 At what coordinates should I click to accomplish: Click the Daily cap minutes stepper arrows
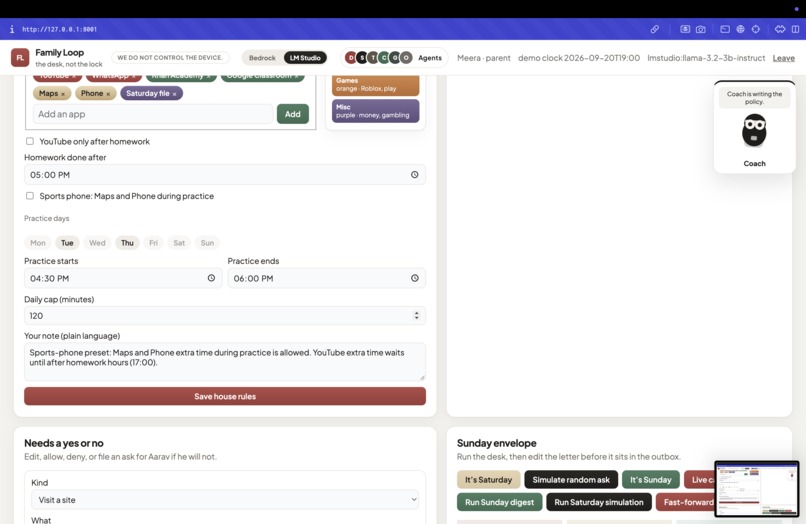point(416,316)
